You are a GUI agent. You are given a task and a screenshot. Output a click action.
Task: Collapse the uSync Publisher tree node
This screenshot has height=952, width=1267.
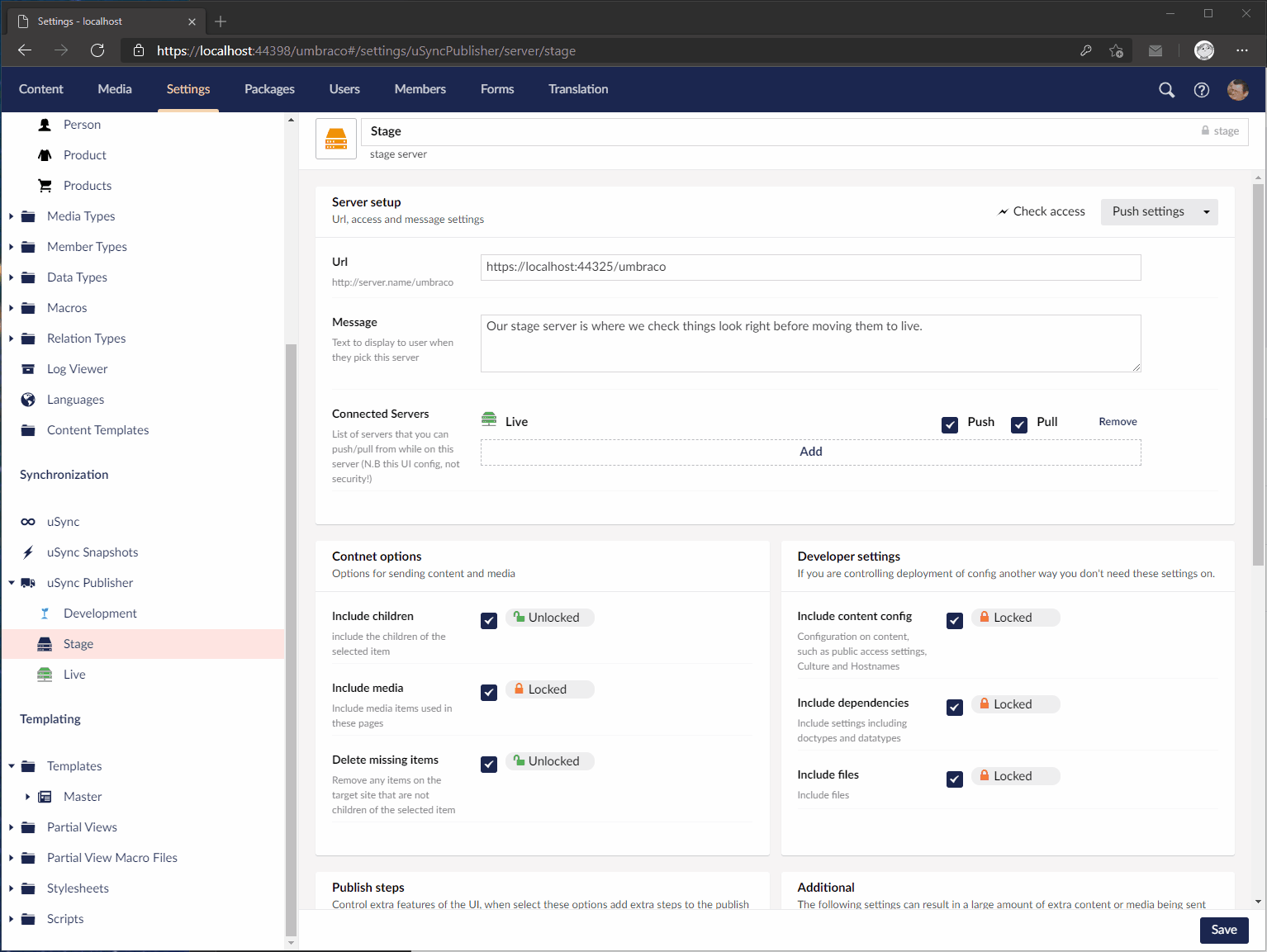[x=12, y=583]
